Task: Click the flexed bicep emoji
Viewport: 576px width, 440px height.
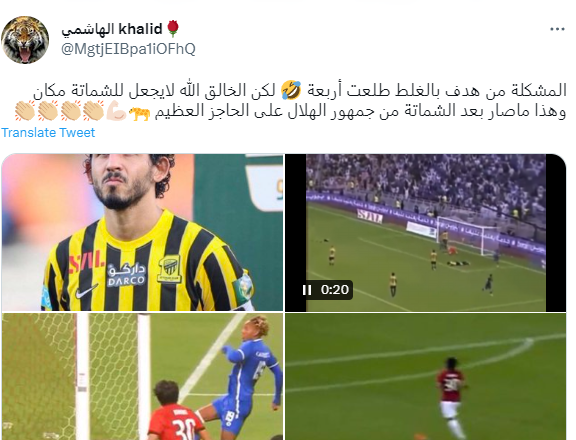Action: pyautogui.click(x=116, y=111)
